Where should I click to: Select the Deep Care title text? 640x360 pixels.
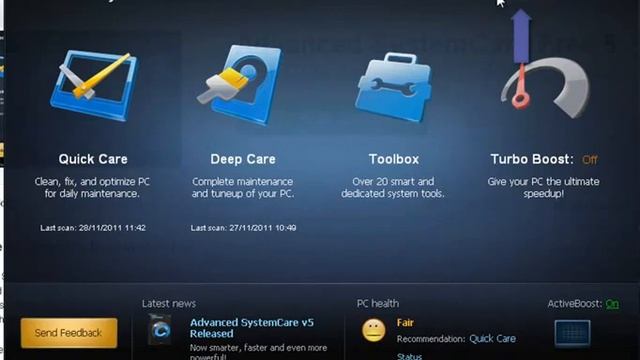click(x=243, y=159)
